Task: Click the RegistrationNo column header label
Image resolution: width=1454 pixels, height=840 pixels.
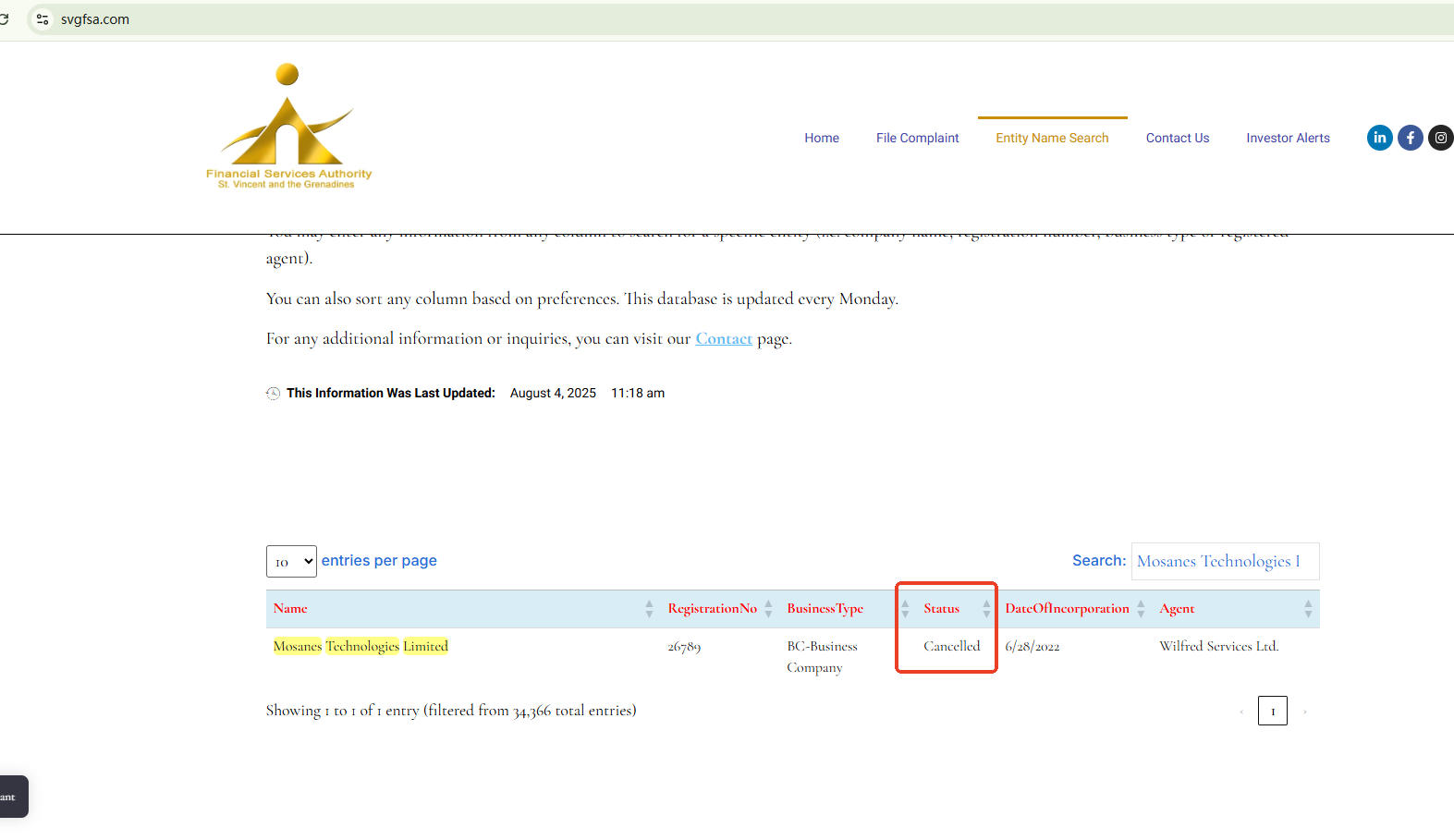Action: [x=713, y=609]
